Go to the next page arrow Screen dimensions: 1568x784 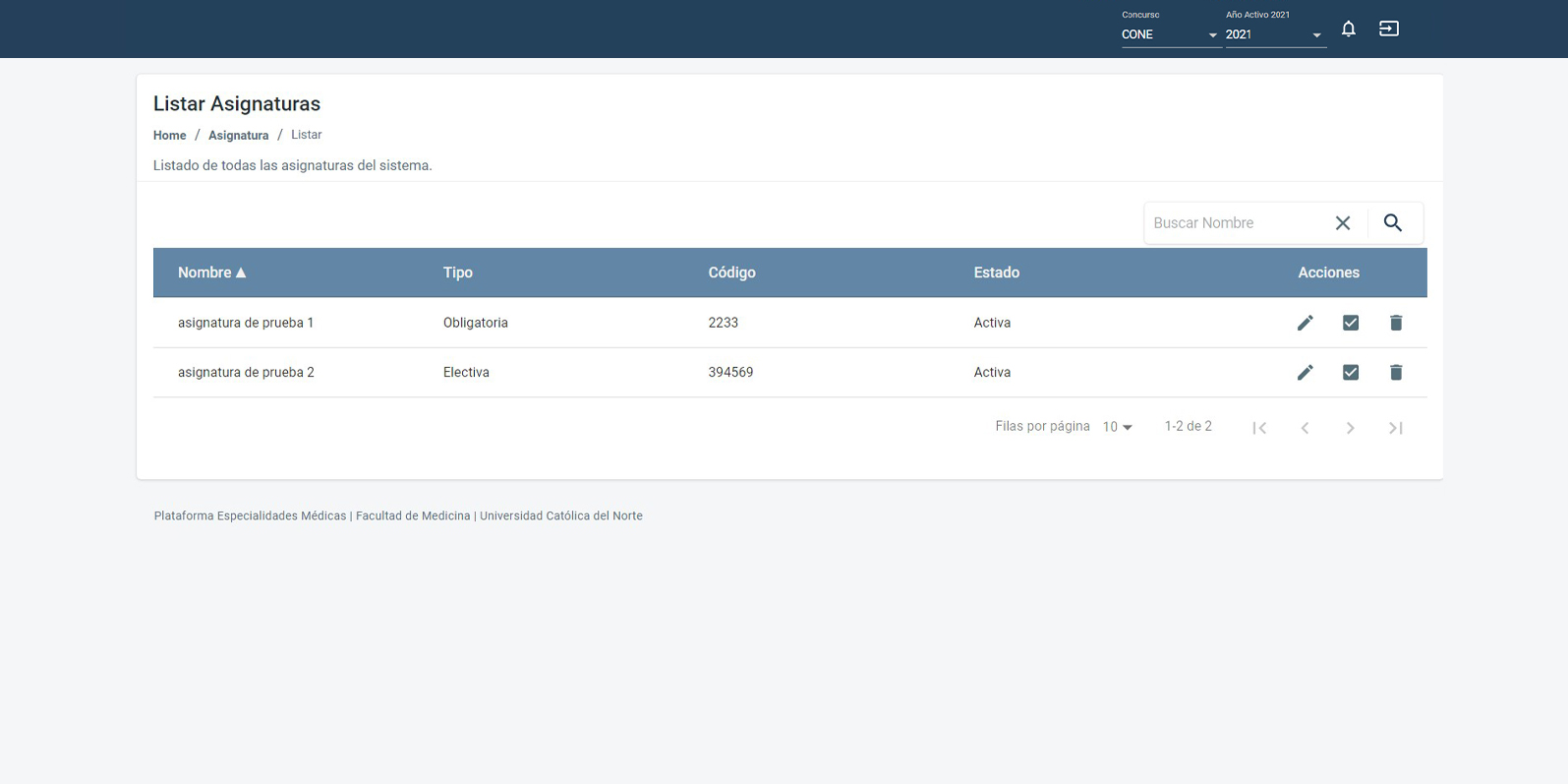click(1350, 427)
